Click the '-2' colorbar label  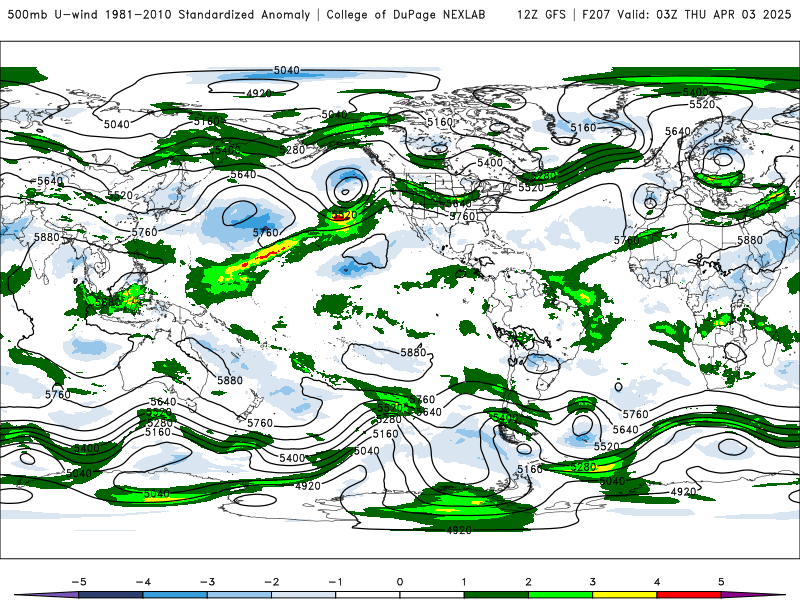pyautogui.click(x=271, y=582)
